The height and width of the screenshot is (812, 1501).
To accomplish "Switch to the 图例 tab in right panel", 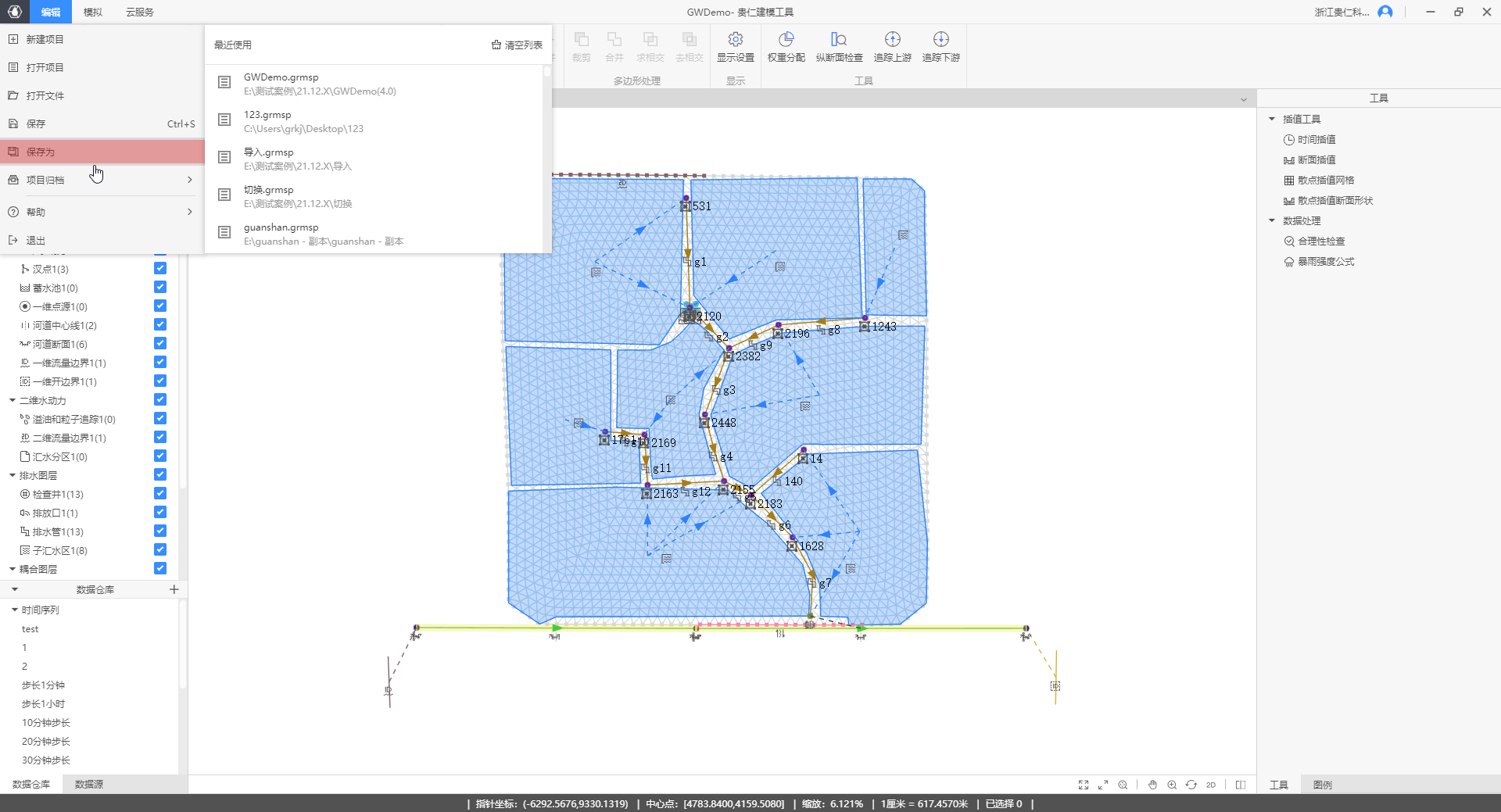I will tap(1323, 785).
